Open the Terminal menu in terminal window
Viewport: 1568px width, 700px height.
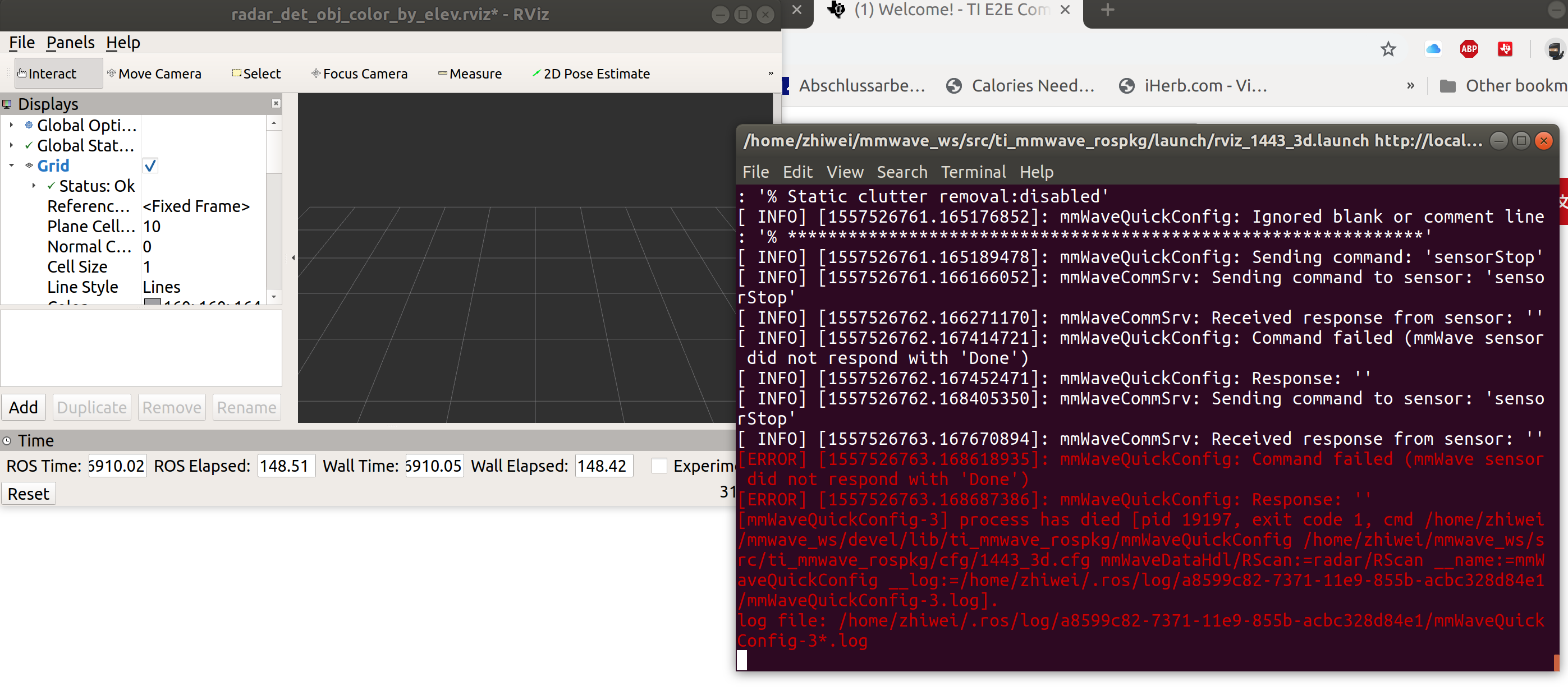pos(973,172)
